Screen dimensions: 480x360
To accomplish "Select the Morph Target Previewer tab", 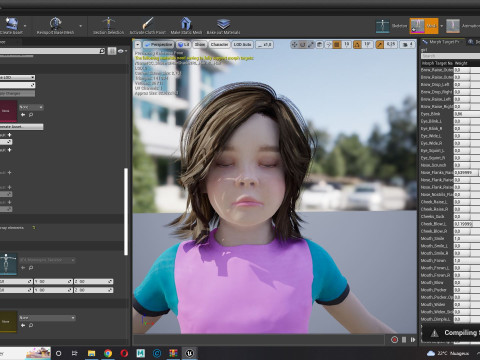I will click(443, 42).
